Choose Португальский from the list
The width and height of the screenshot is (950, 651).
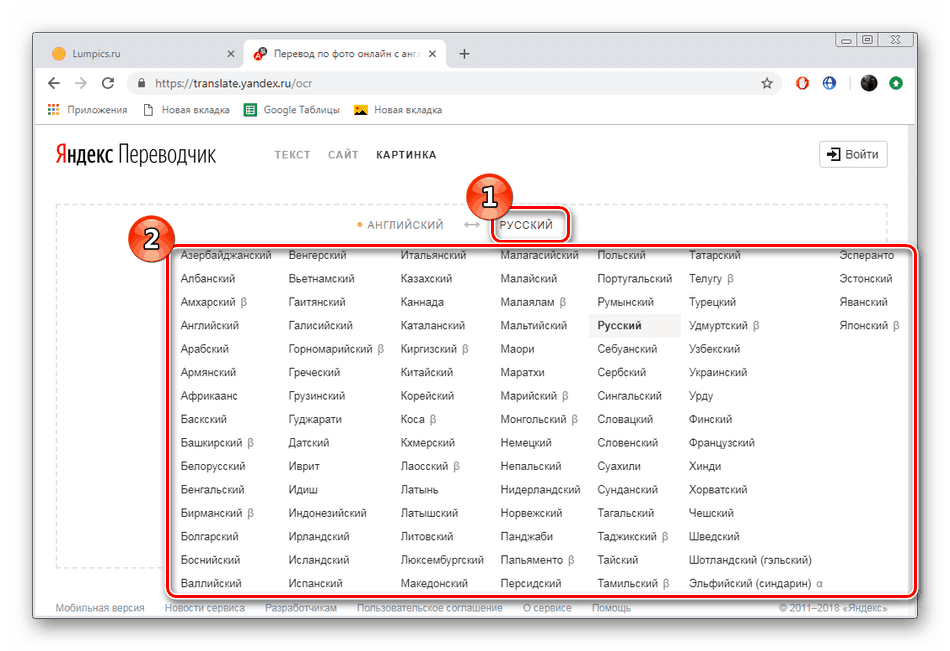pos(635,279)
